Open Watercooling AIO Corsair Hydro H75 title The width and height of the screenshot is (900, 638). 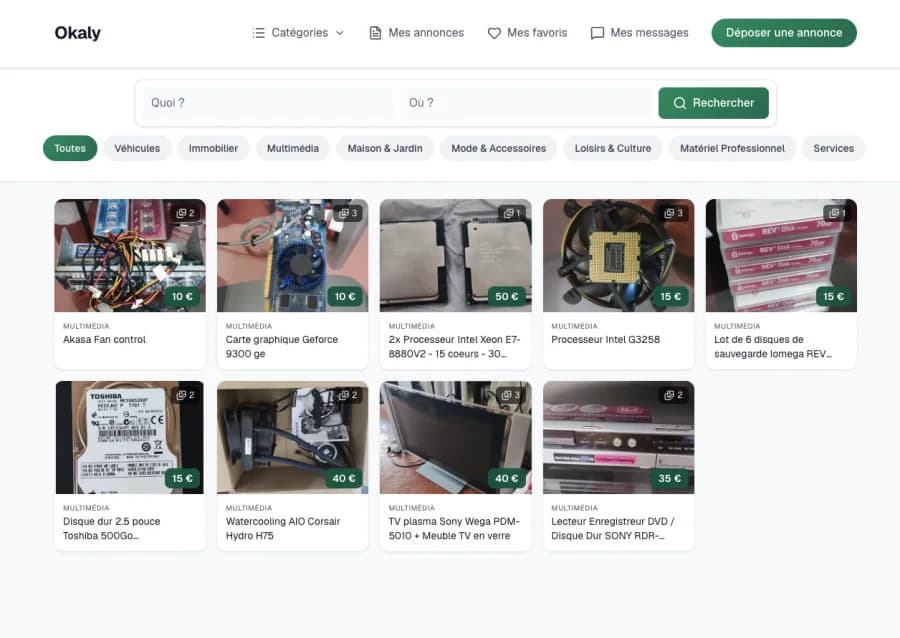click(283, 528)
